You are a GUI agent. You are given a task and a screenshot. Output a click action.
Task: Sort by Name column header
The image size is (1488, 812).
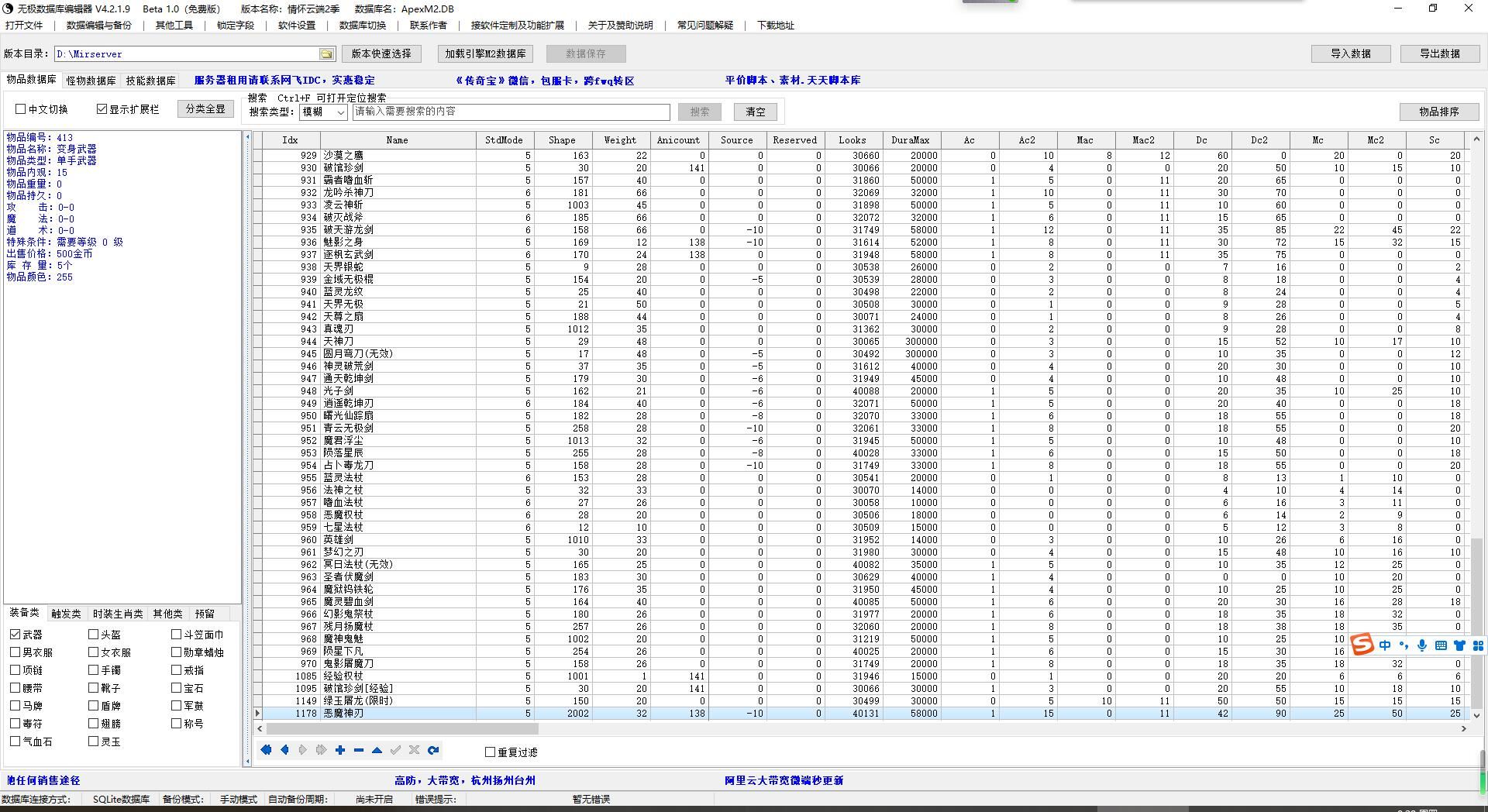[398, 140]
